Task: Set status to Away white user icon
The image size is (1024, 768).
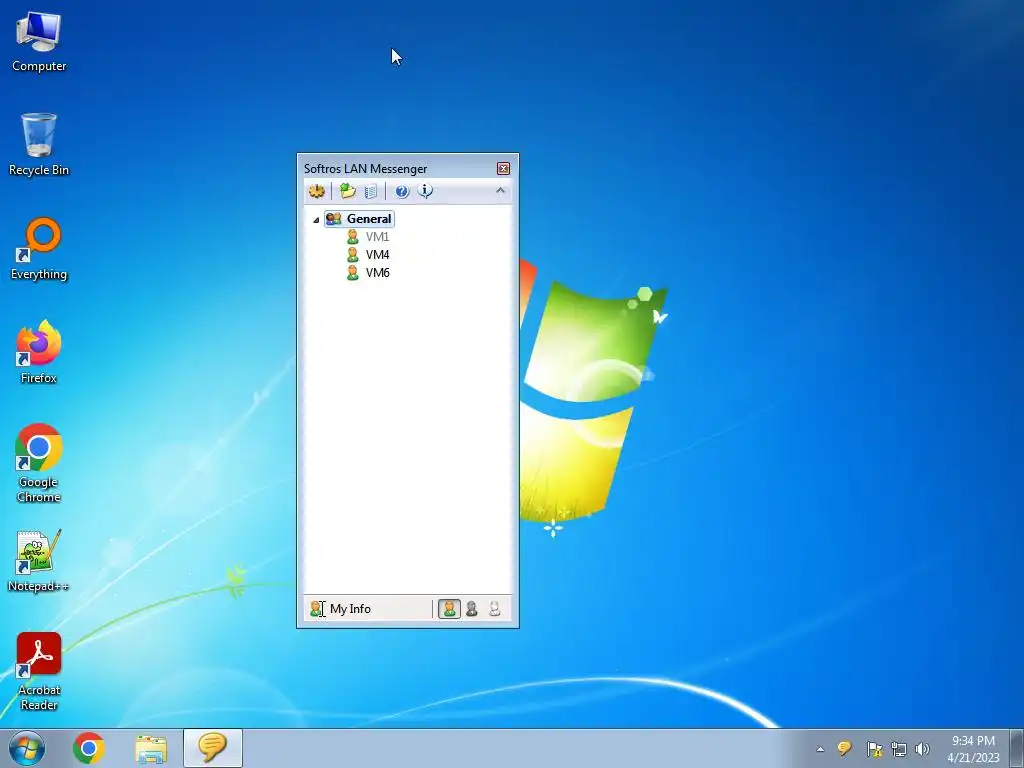Action: [494, 609]
